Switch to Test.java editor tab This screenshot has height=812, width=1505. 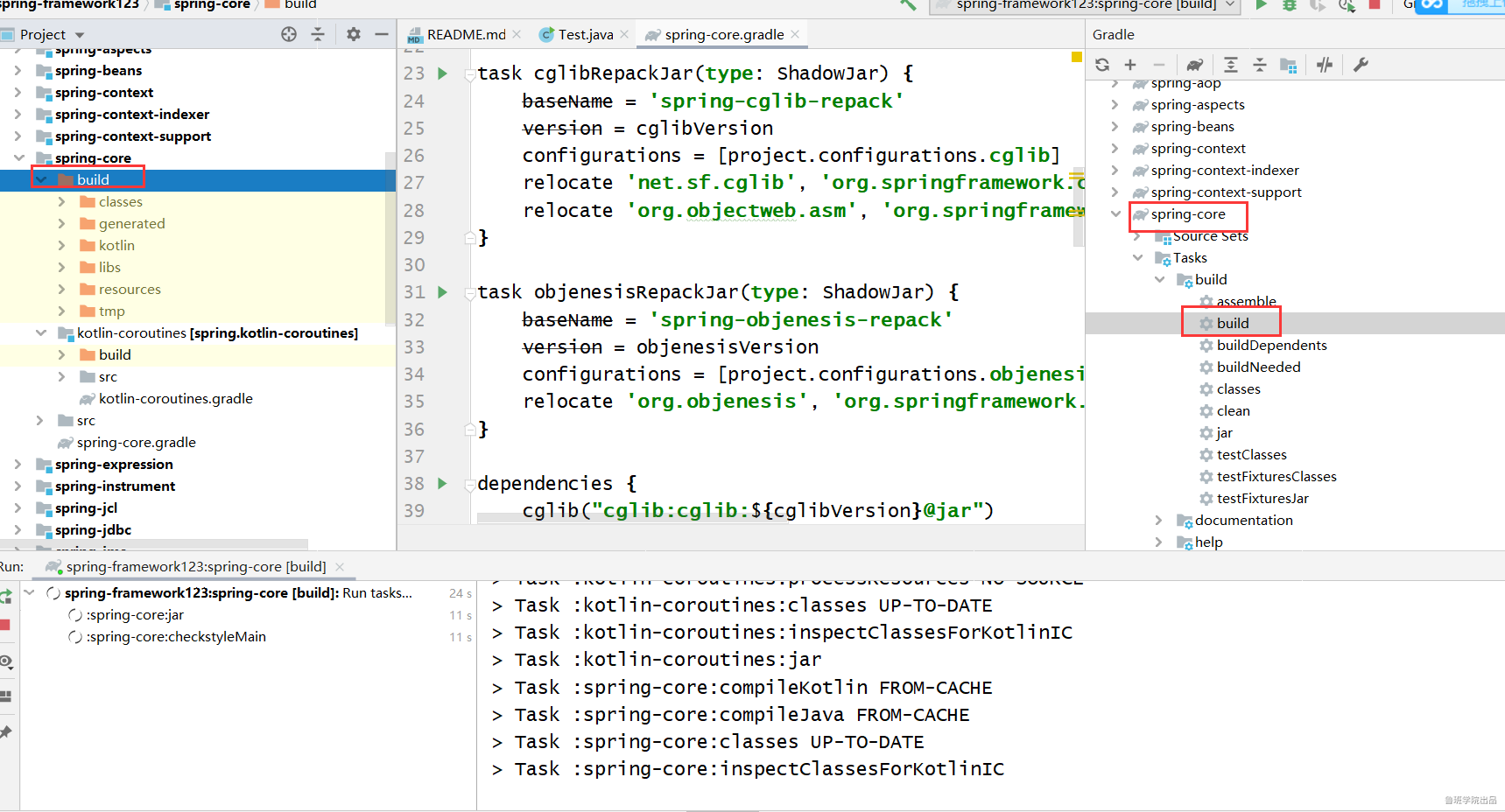point(576,35)
